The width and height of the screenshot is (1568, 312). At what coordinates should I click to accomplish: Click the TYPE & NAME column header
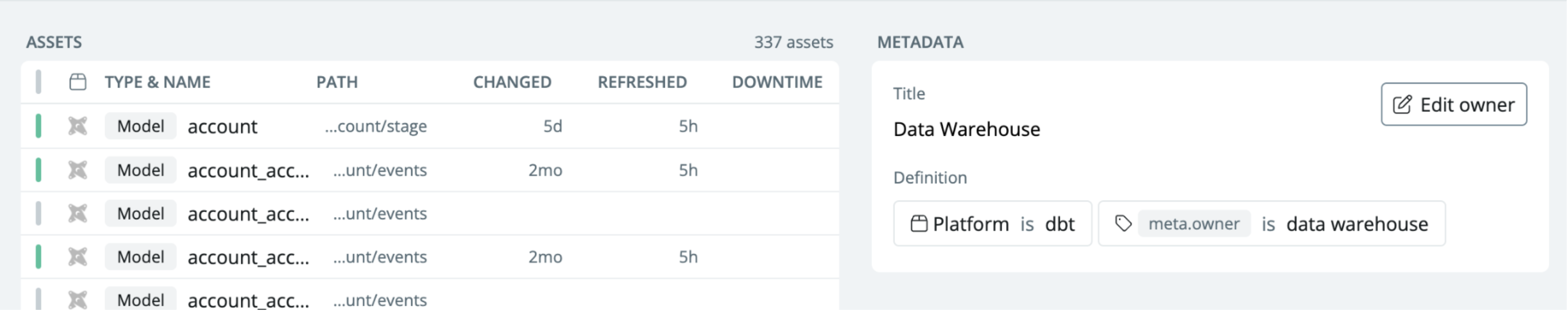pos(157,82)
